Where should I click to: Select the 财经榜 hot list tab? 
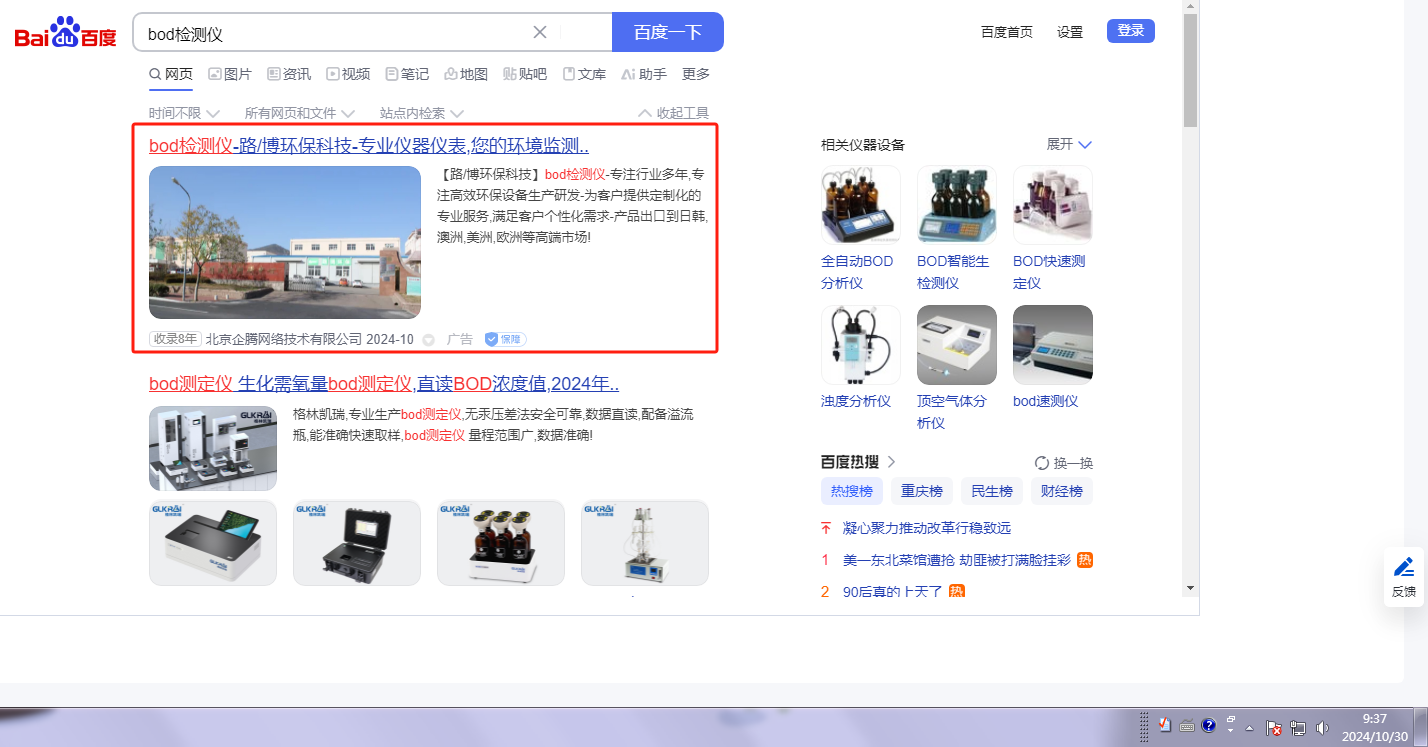(x=1062, y=491)
